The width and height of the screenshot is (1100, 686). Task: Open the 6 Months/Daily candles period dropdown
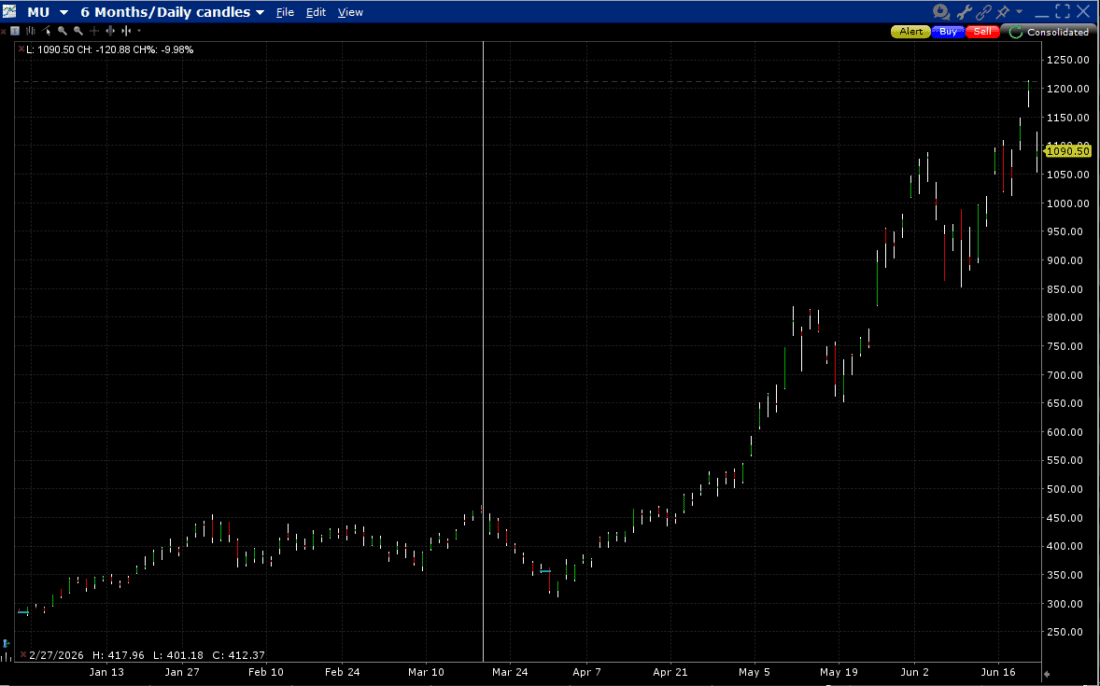260,13
